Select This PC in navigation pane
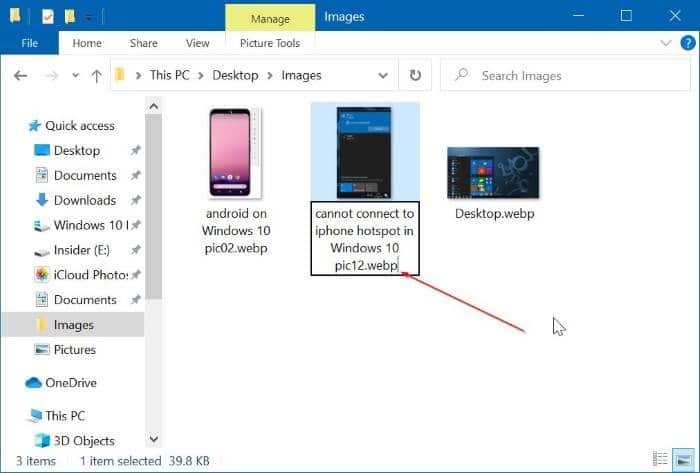Image resolution: width=700 pixels, height=473 pixels. (65, 416)
